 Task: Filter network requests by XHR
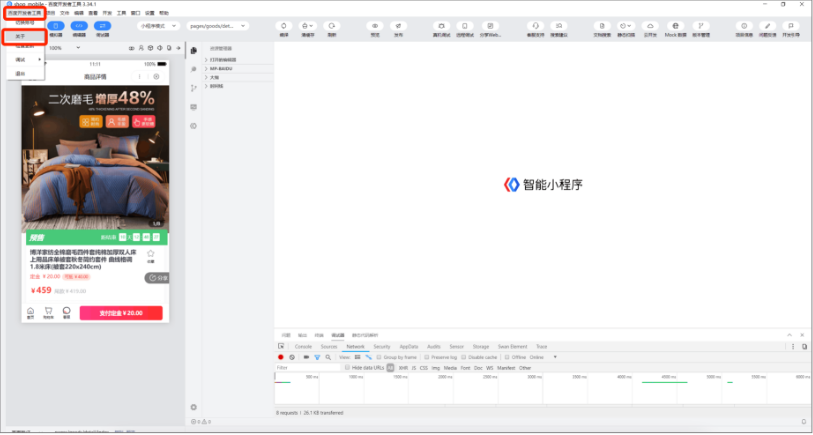coord(403,368)
